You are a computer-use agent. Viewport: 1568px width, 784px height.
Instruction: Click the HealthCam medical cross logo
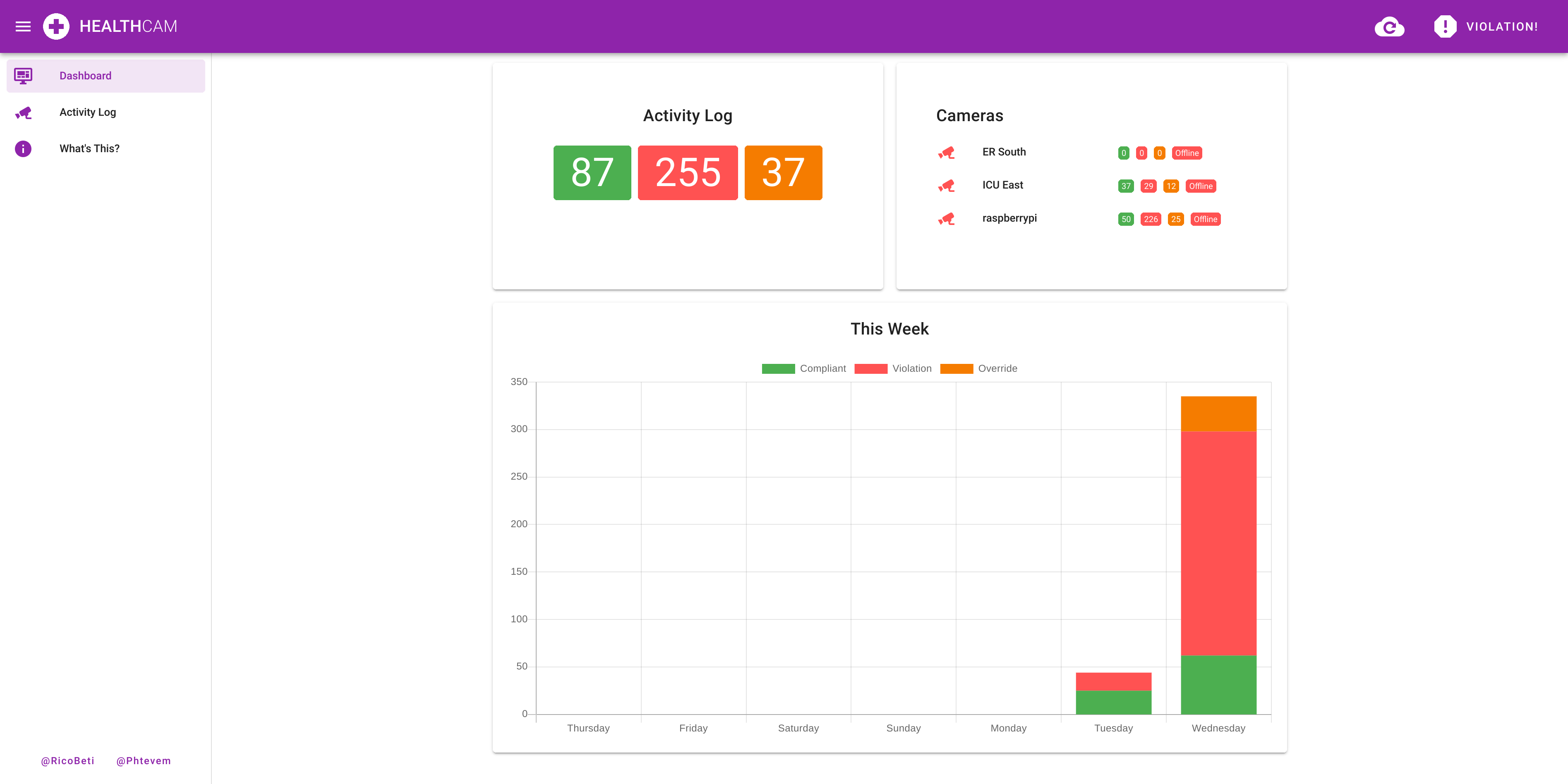(x=56, y=26)
